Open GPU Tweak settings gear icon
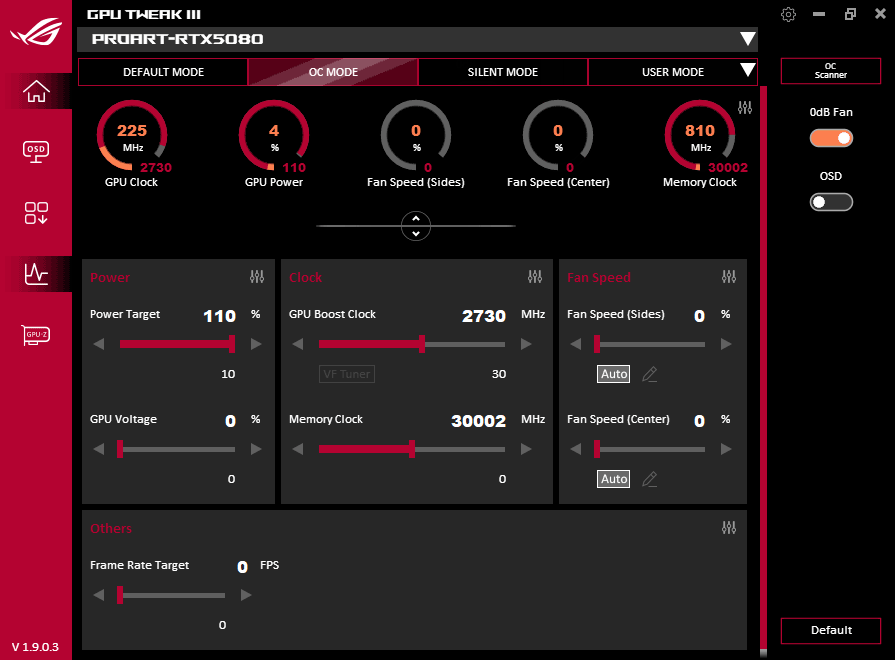 click(x=788, y=14)
